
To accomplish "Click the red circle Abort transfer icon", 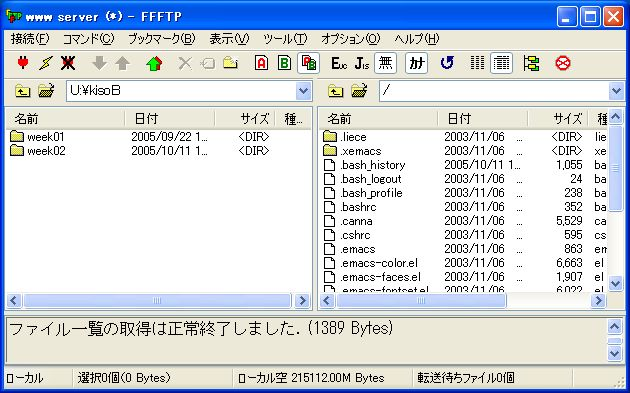I will [x=562, y=63].
